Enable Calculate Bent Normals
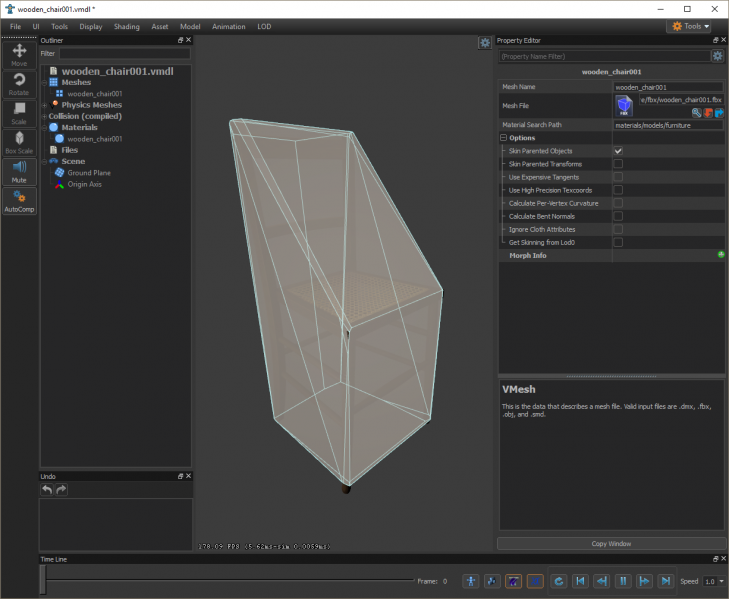 coord(618,216)
